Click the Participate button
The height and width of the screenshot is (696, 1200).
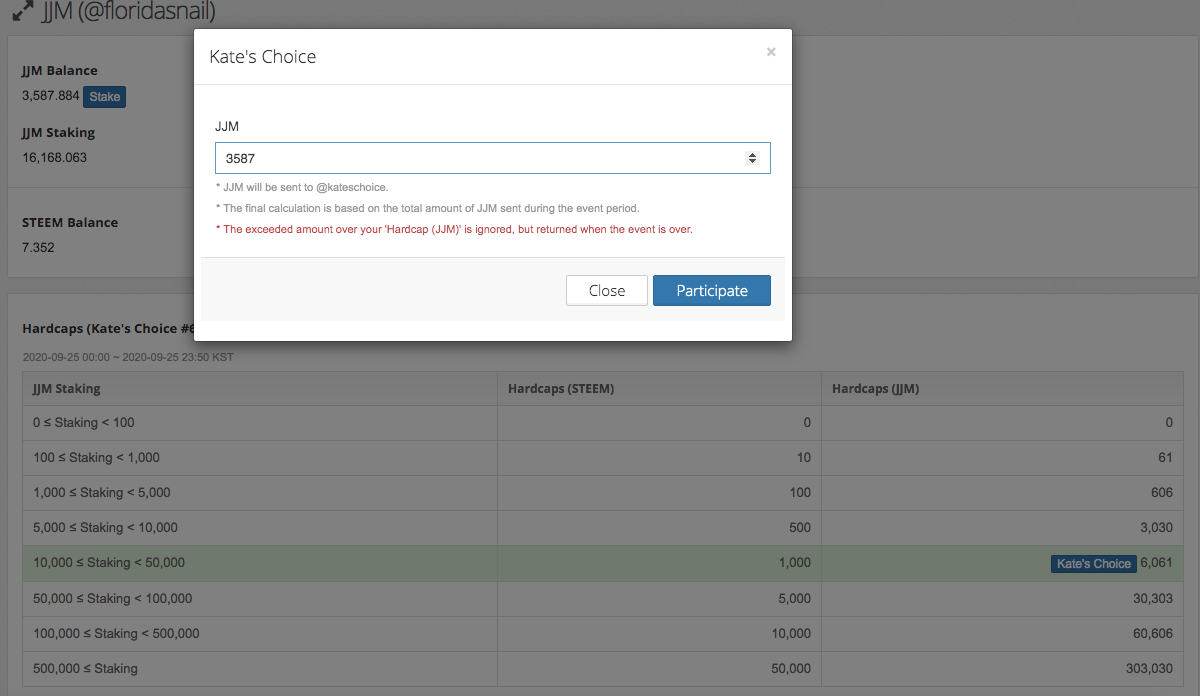pos(712,290)
